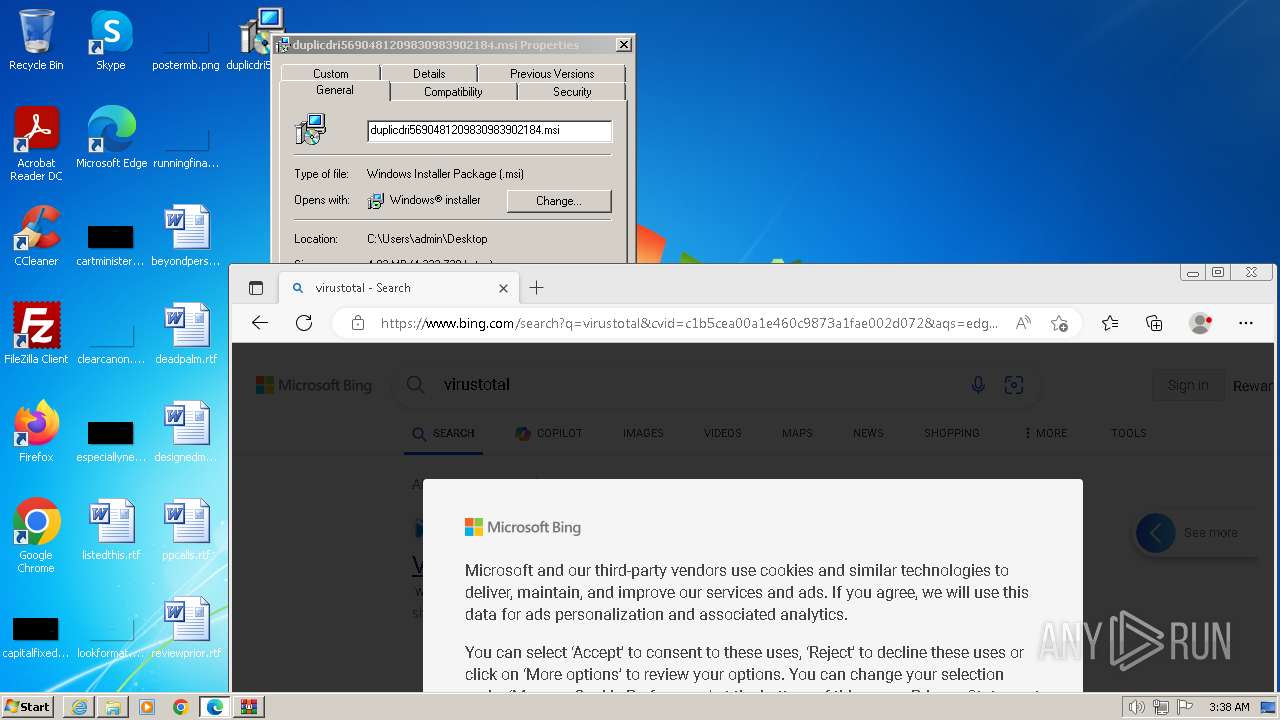This screenshot has width=1280, height=720.
Task: Launch Microsoft Edge desktop shortcut
Action: click(111, 138)
